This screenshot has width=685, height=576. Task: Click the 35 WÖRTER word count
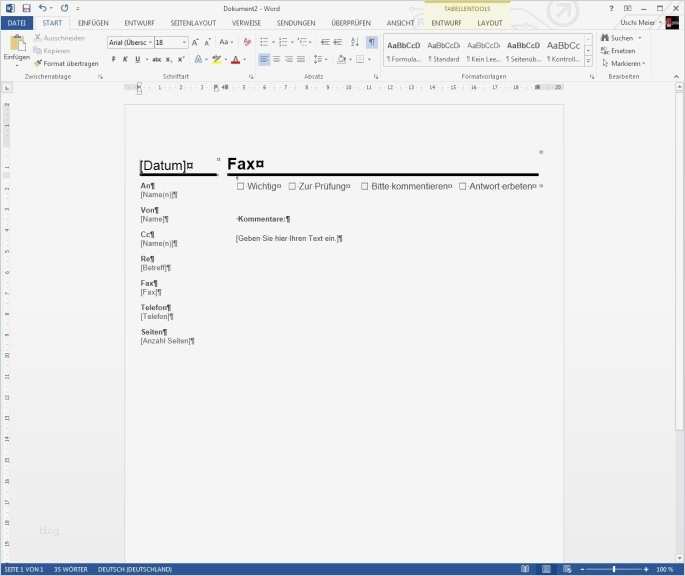[x=71, y=569]
